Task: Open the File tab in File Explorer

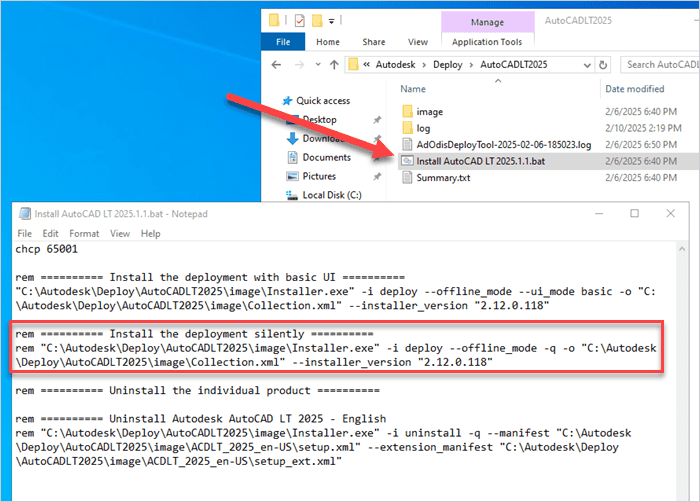Action: (283, 42)
